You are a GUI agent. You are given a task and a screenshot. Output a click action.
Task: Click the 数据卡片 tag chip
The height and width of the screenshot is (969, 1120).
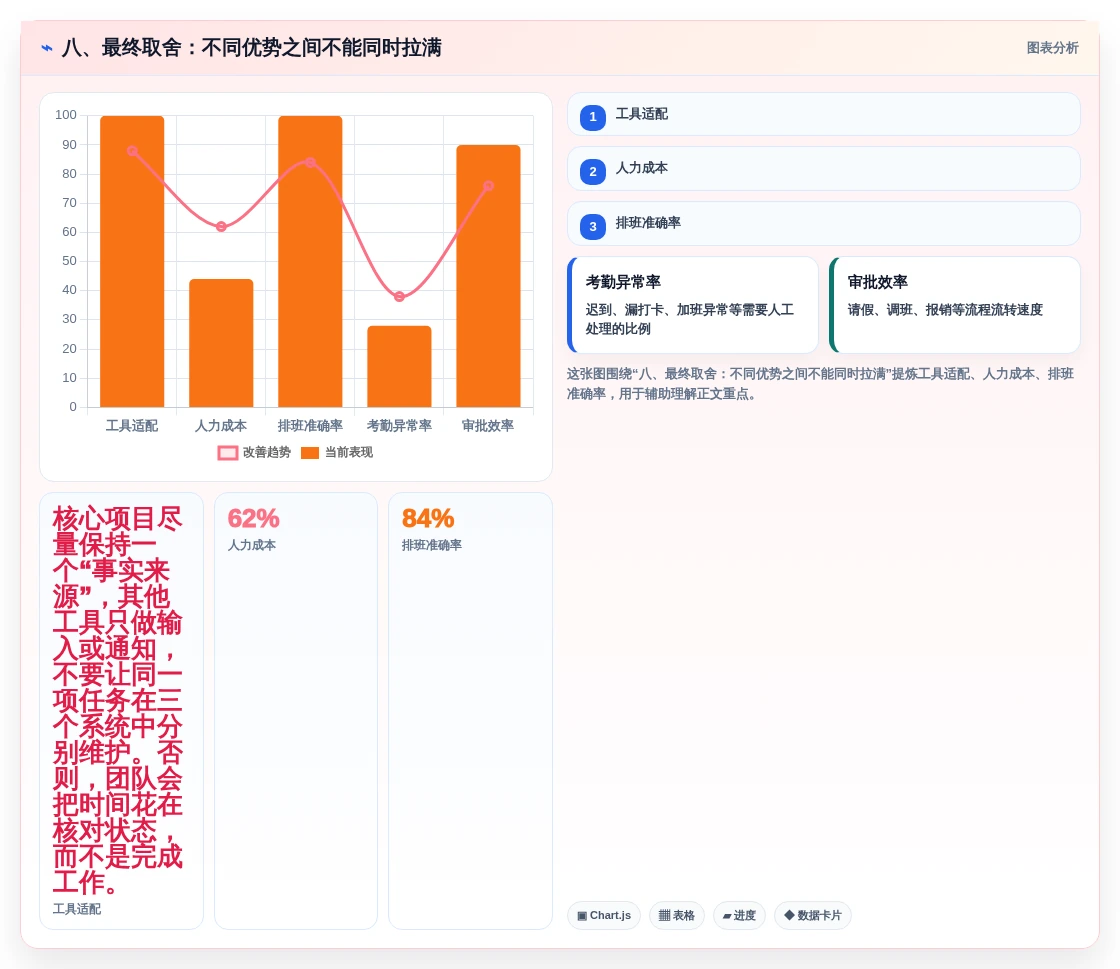[813, 915]
